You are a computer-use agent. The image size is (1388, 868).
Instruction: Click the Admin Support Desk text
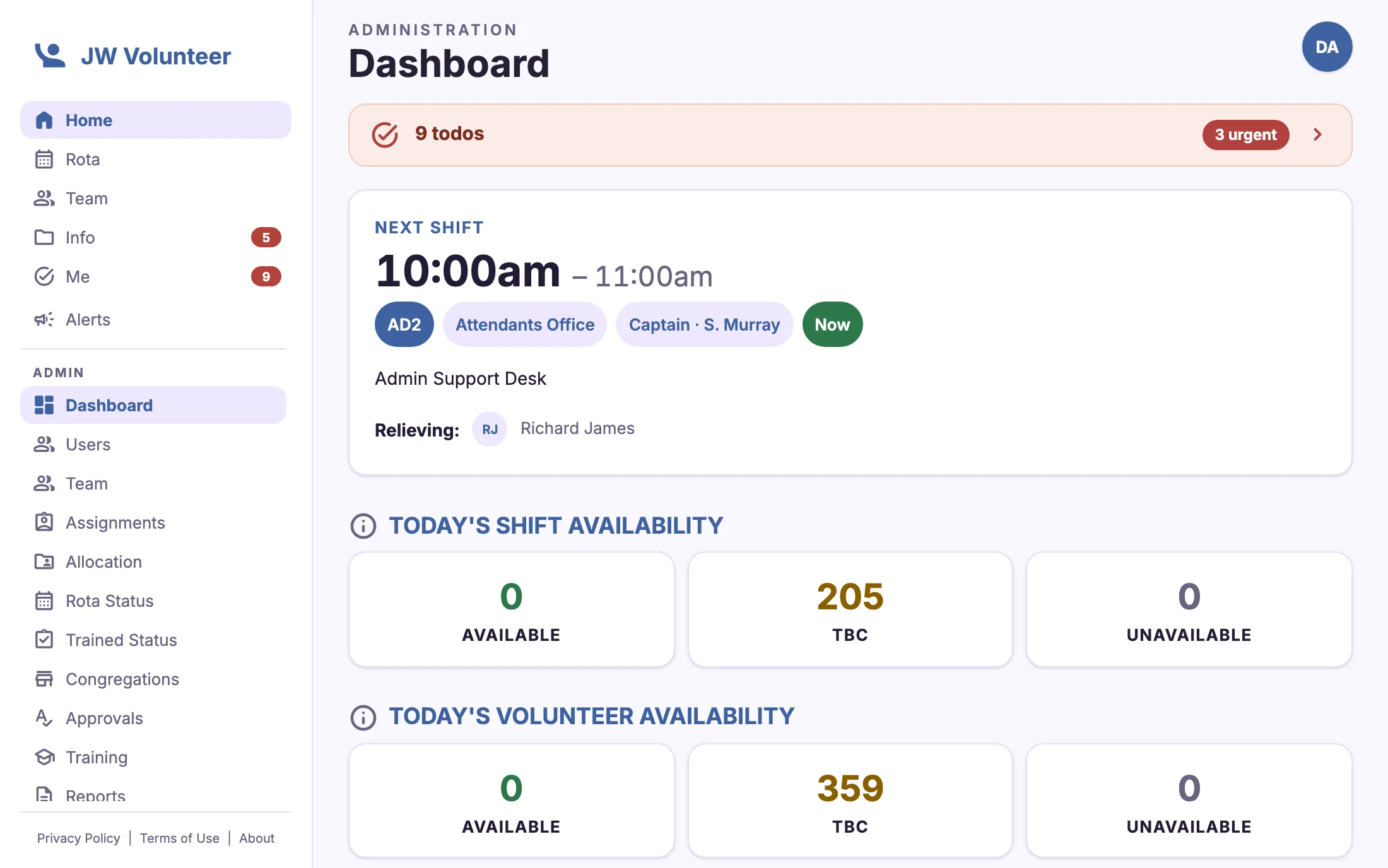(461, 378)
